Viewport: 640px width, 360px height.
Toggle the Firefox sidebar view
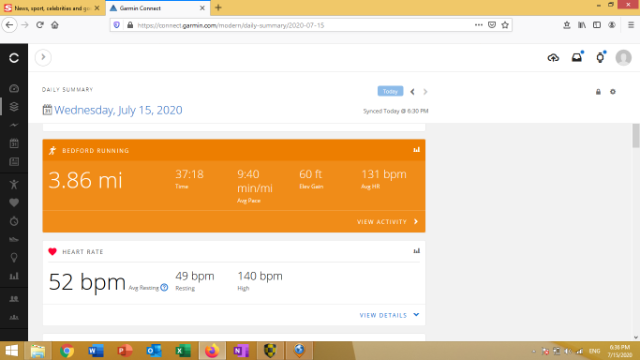[597, 25]
